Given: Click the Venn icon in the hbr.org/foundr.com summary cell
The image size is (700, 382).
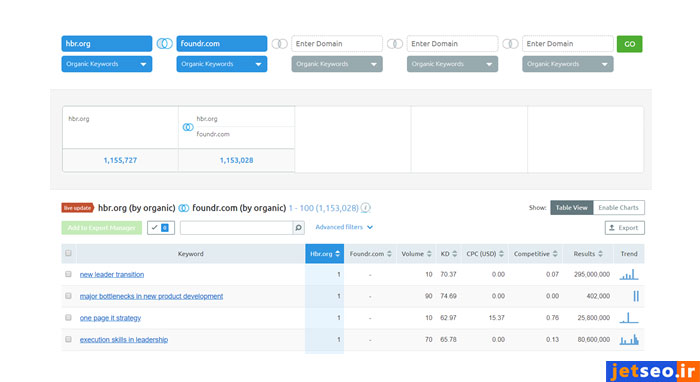Looking at the screenshot, I should 188,127.
